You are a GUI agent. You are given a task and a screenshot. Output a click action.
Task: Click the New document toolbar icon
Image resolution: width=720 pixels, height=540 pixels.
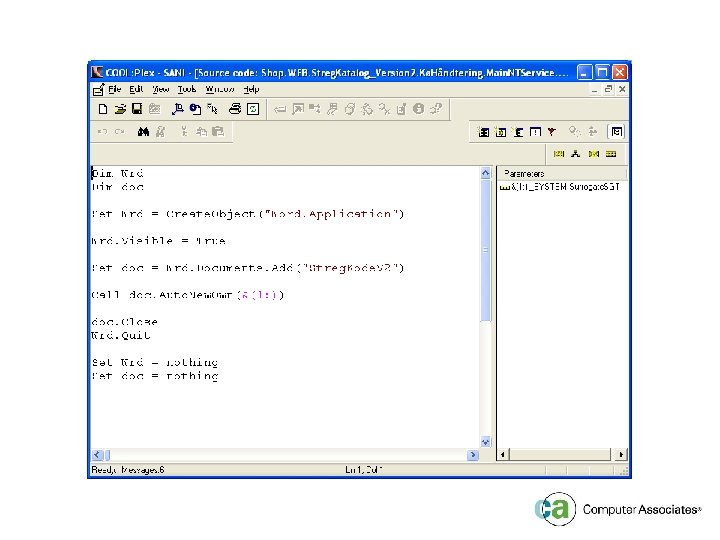coord(103,109)
